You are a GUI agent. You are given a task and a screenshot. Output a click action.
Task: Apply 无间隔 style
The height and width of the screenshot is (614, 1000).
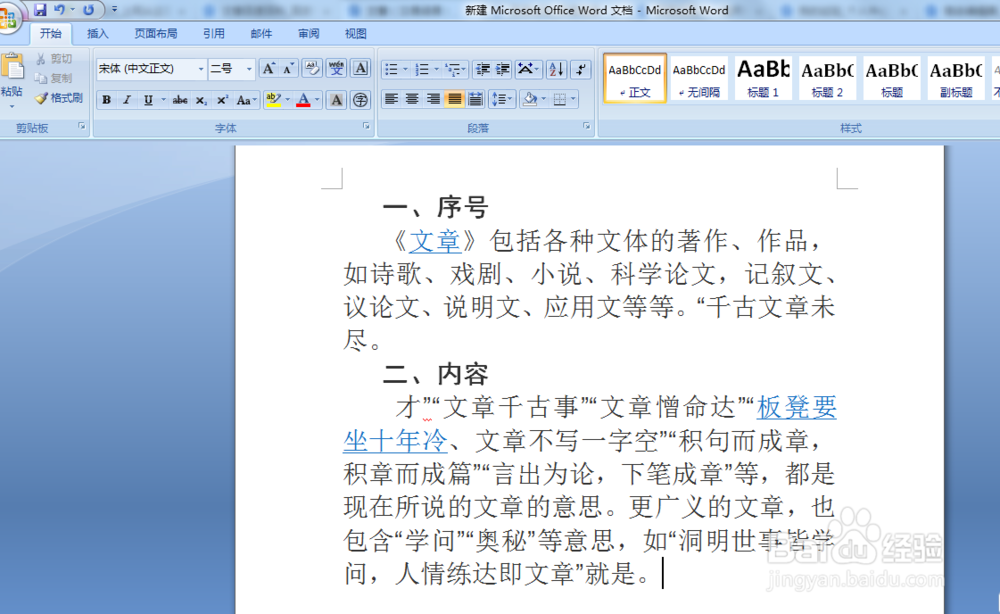699,78
